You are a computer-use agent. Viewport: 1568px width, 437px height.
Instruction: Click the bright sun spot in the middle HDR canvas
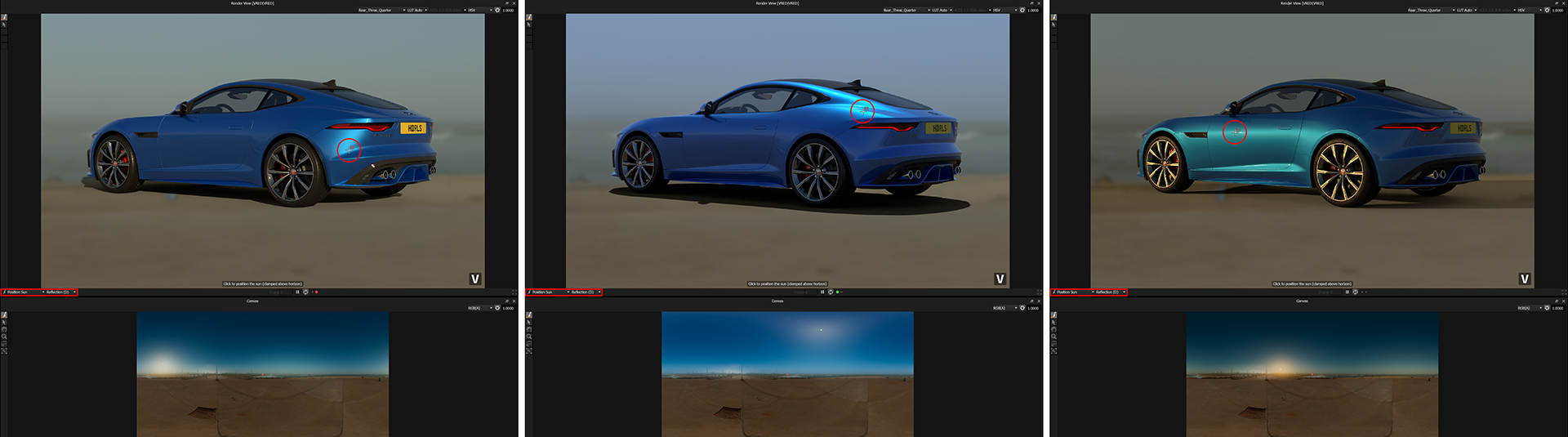(x=821, y=330)
